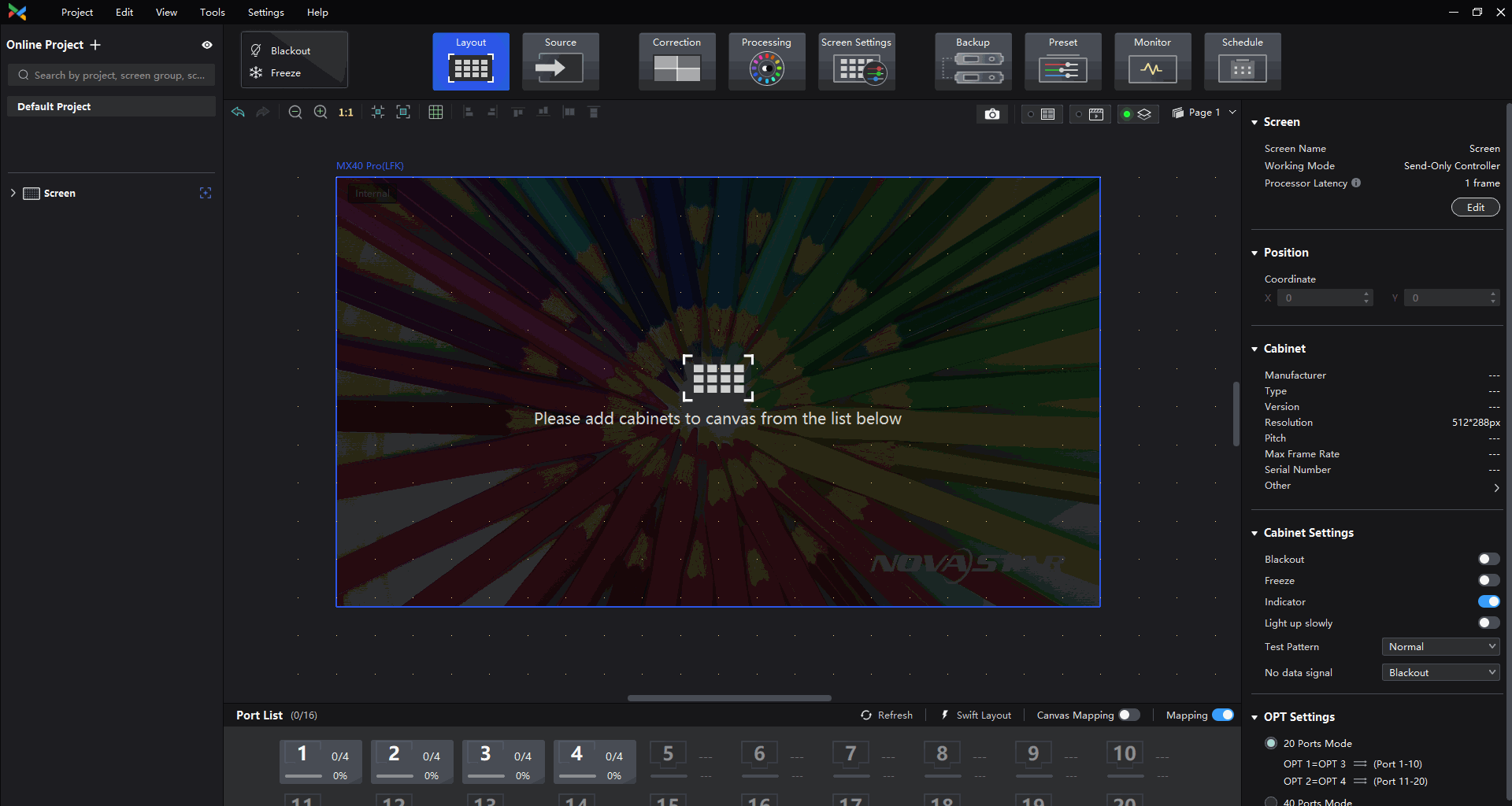Click Processor Latency info icon
1512x806 pixels.
[1356, 183]
